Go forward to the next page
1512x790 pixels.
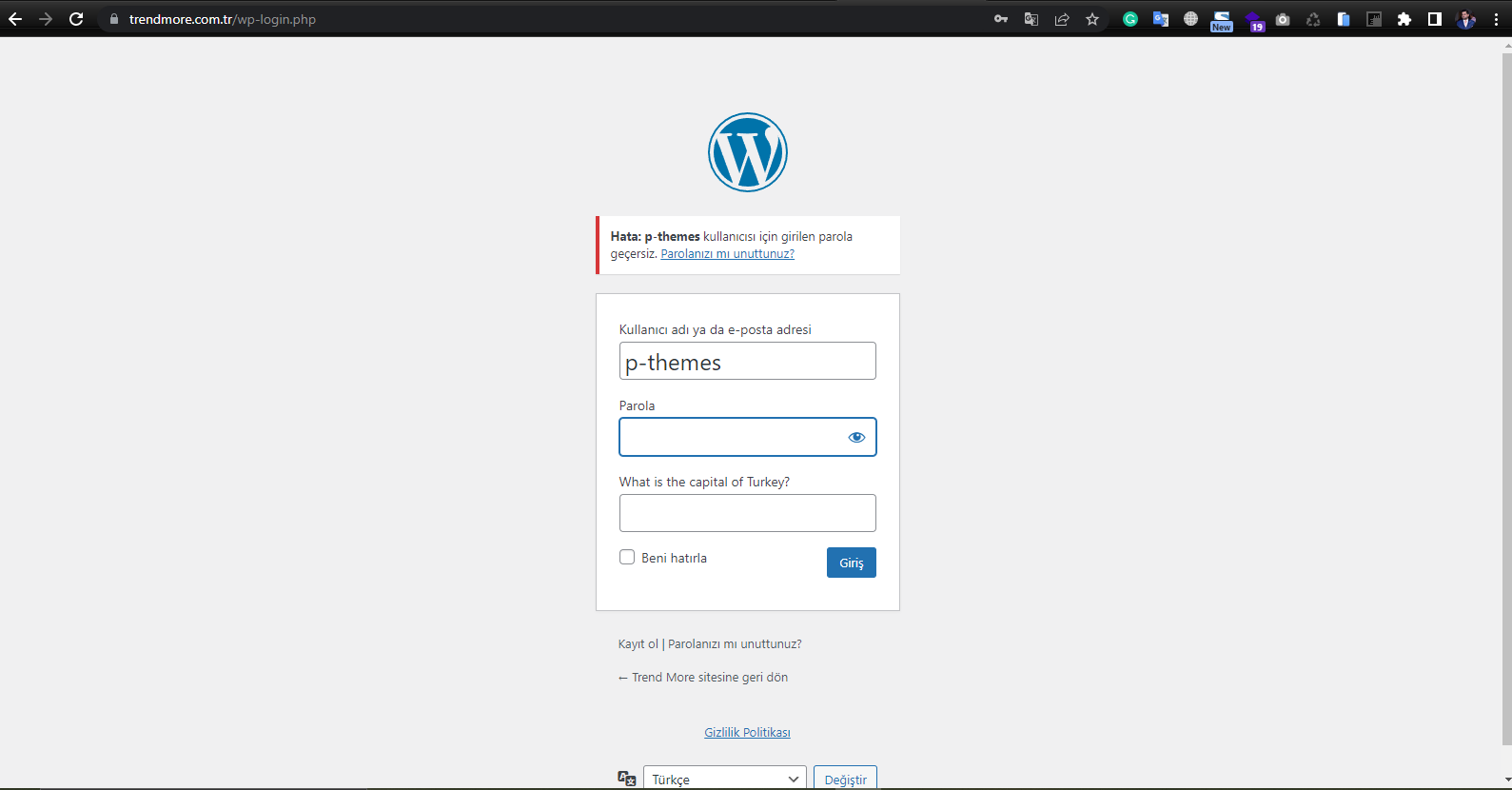click(x=46, y=19)
